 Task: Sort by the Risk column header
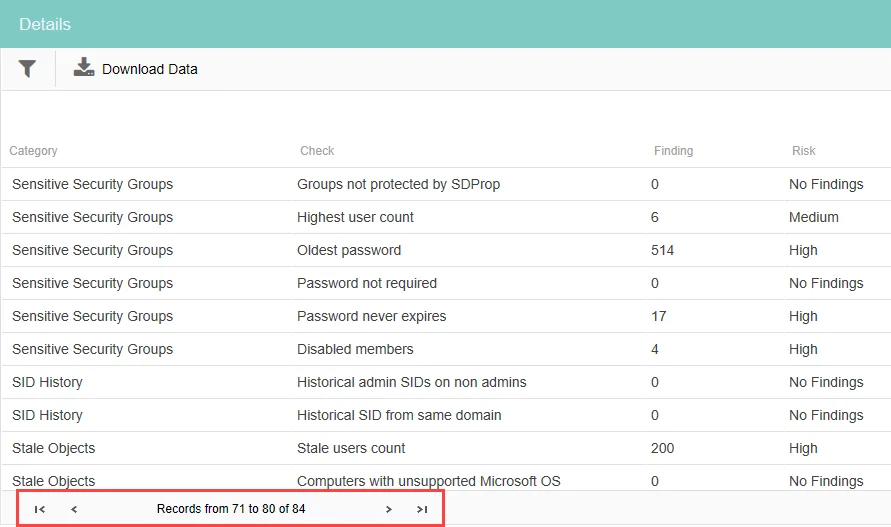(803, 151)
